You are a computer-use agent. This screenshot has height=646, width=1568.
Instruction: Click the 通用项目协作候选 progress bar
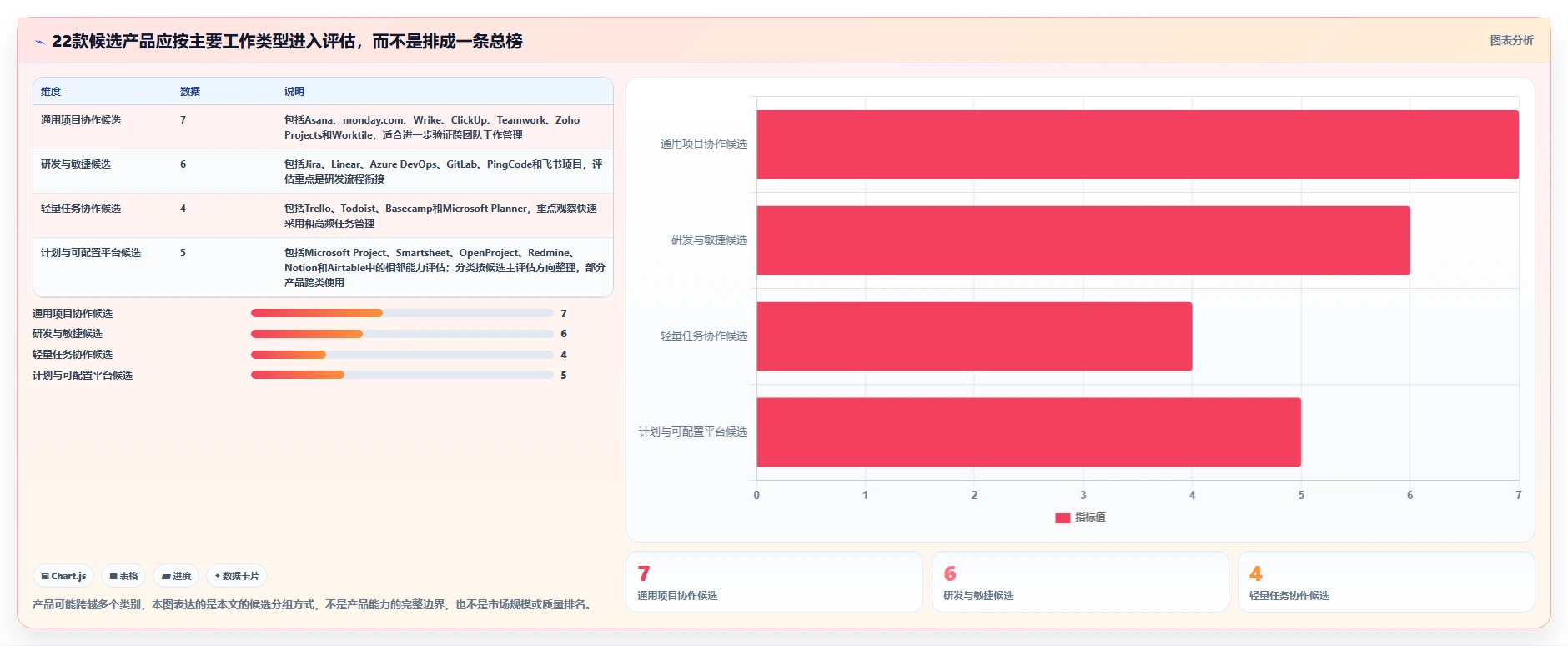[x=402, y=313]
